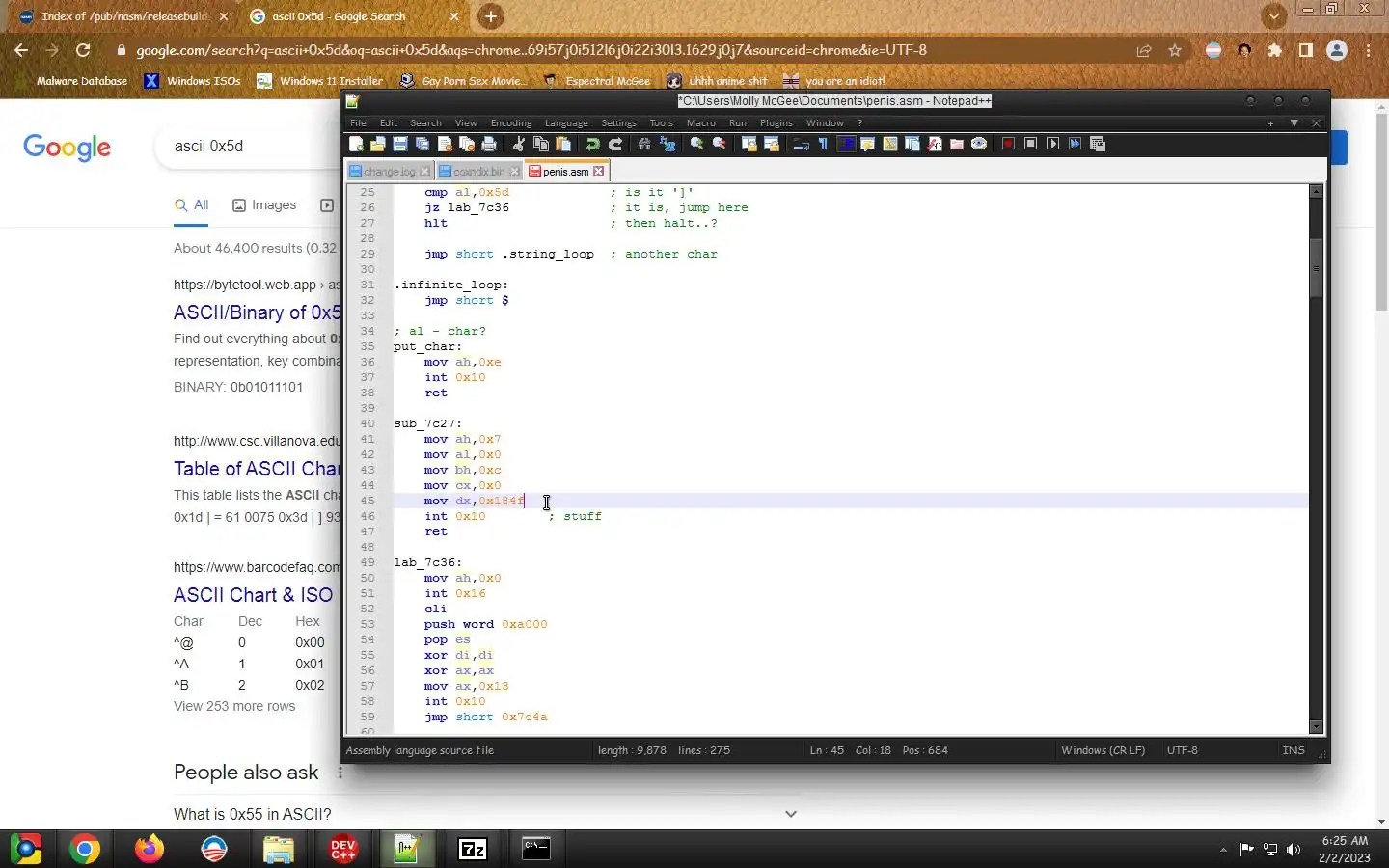Click the Windows (CR LF) status field

pos(1103,750)
